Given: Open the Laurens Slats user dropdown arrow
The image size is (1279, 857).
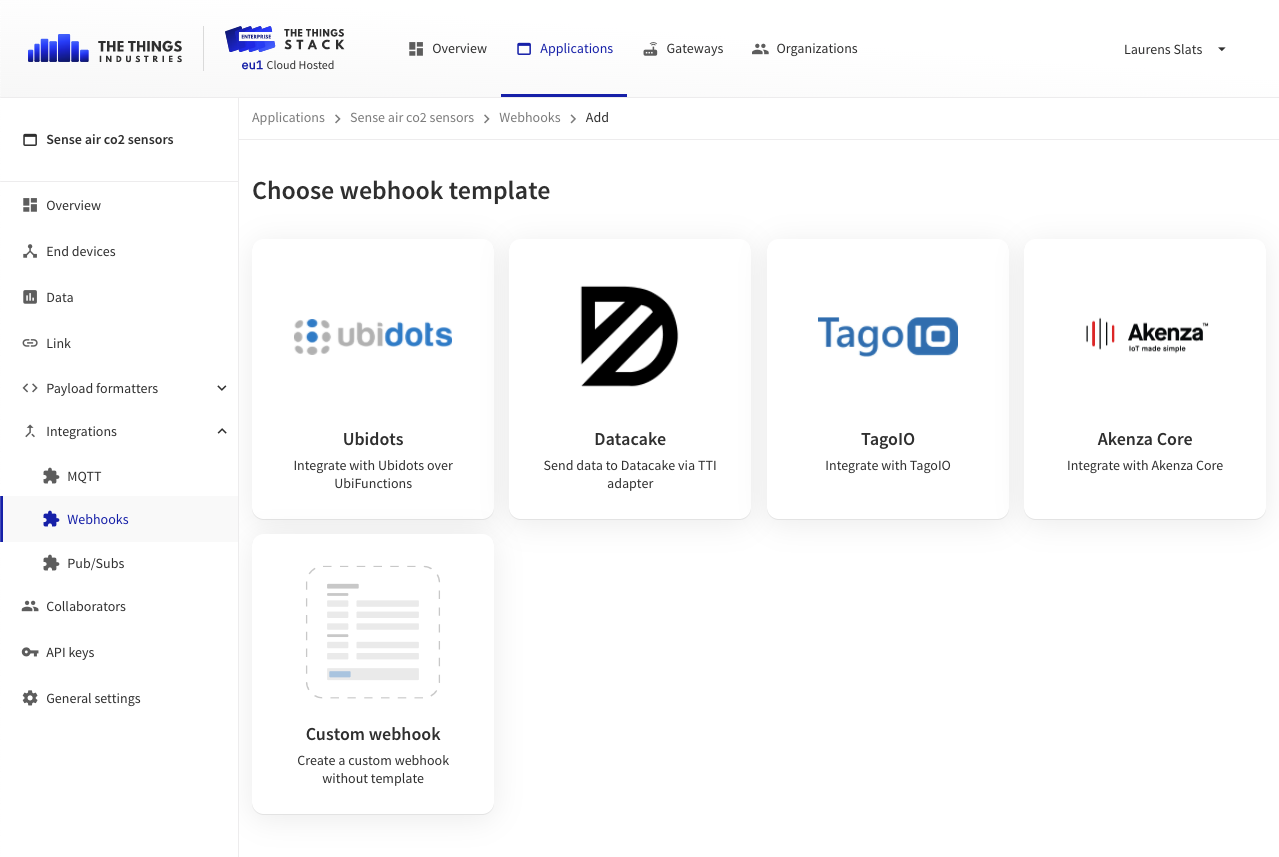Looking at the screenshot, I should tap(1222, 49).
